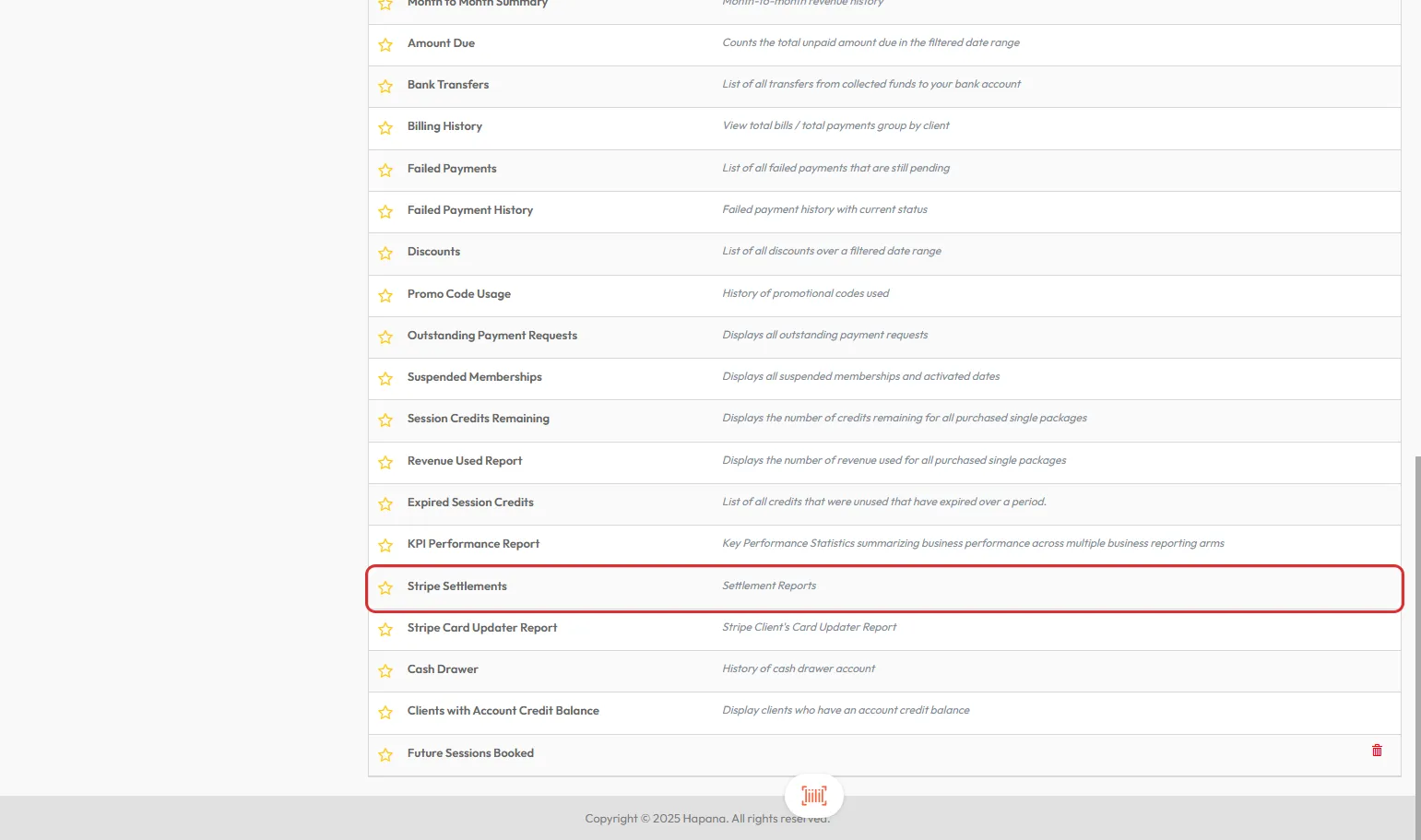Delete the Future Sessions Booked report
The height and width of the screenshot is (840, 1421).
pyautogui.click(x=1377, y=751)
